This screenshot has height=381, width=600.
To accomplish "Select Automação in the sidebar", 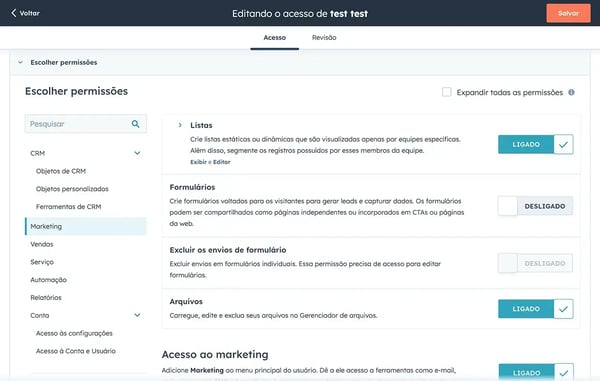I will (49, 280).
